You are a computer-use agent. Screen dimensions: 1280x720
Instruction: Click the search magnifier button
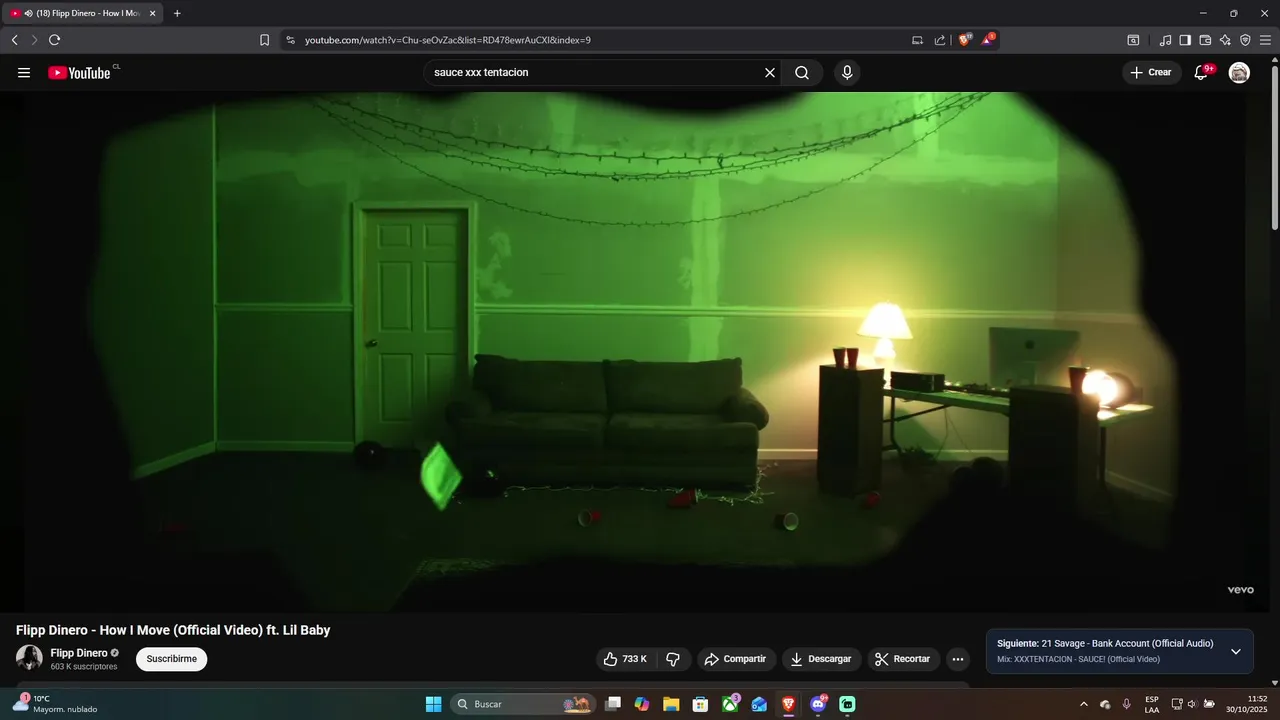[802, 73]
